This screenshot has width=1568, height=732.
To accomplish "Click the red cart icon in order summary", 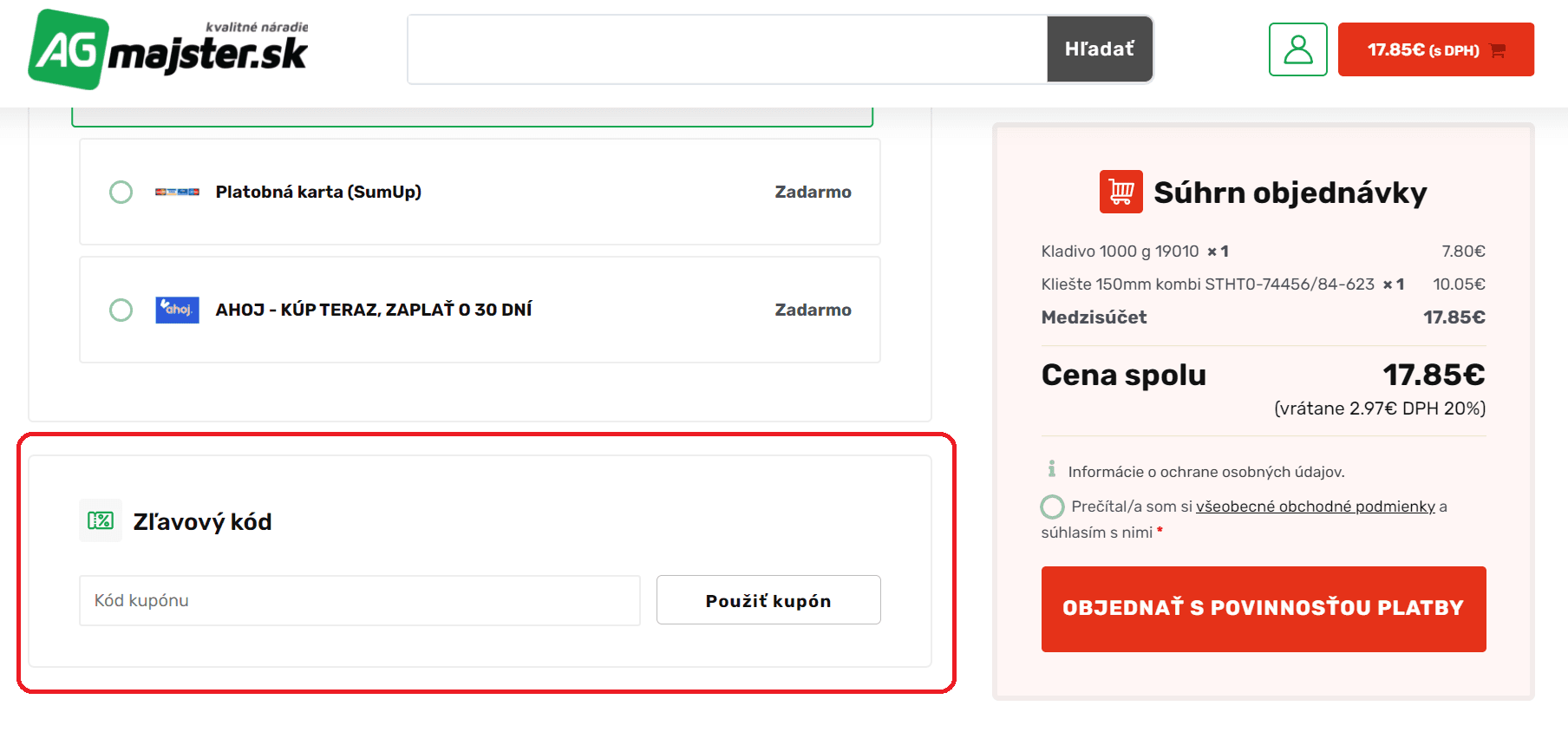I will [x=1120, y=192].
